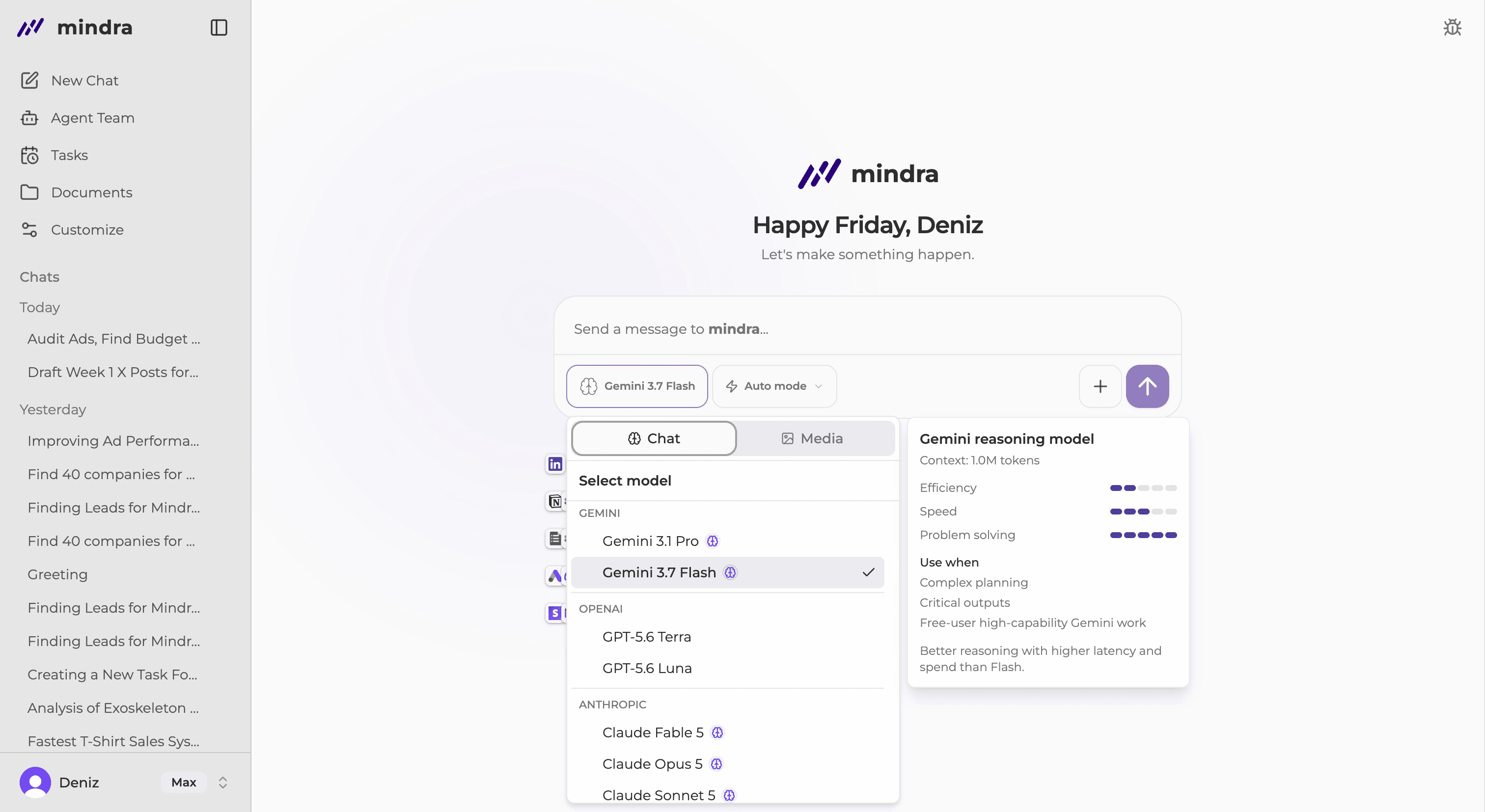Open the Auto mode dropdown
Image resolution: width=1485 pixels, height=812 pixels.
point(774,386)
